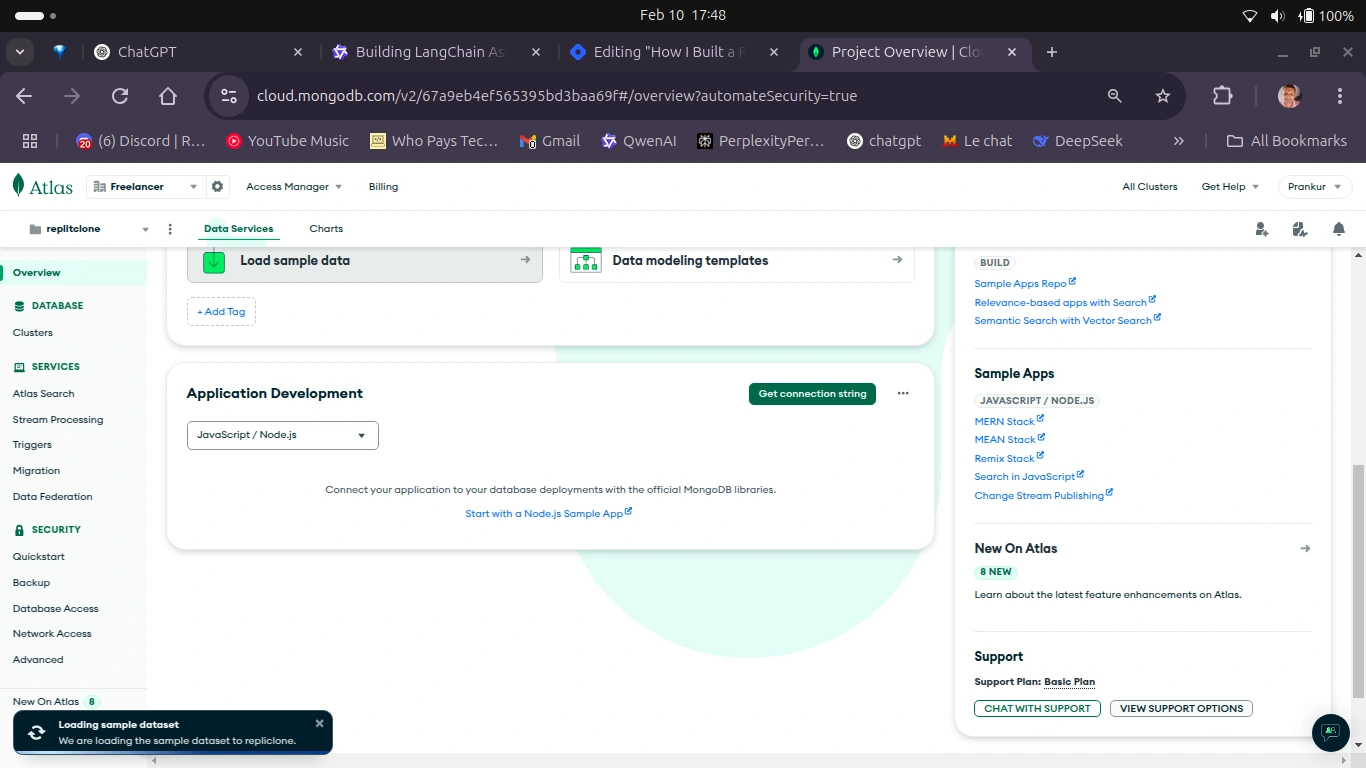
Task: Click the SECURITY lock icon in sidebar
Action: [x=16, y=529]
